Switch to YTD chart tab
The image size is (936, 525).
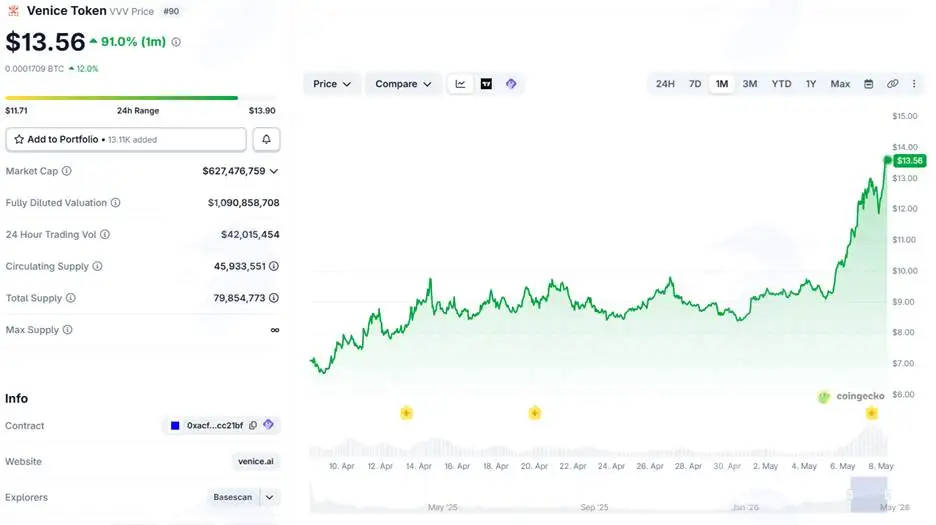point(781,84)
